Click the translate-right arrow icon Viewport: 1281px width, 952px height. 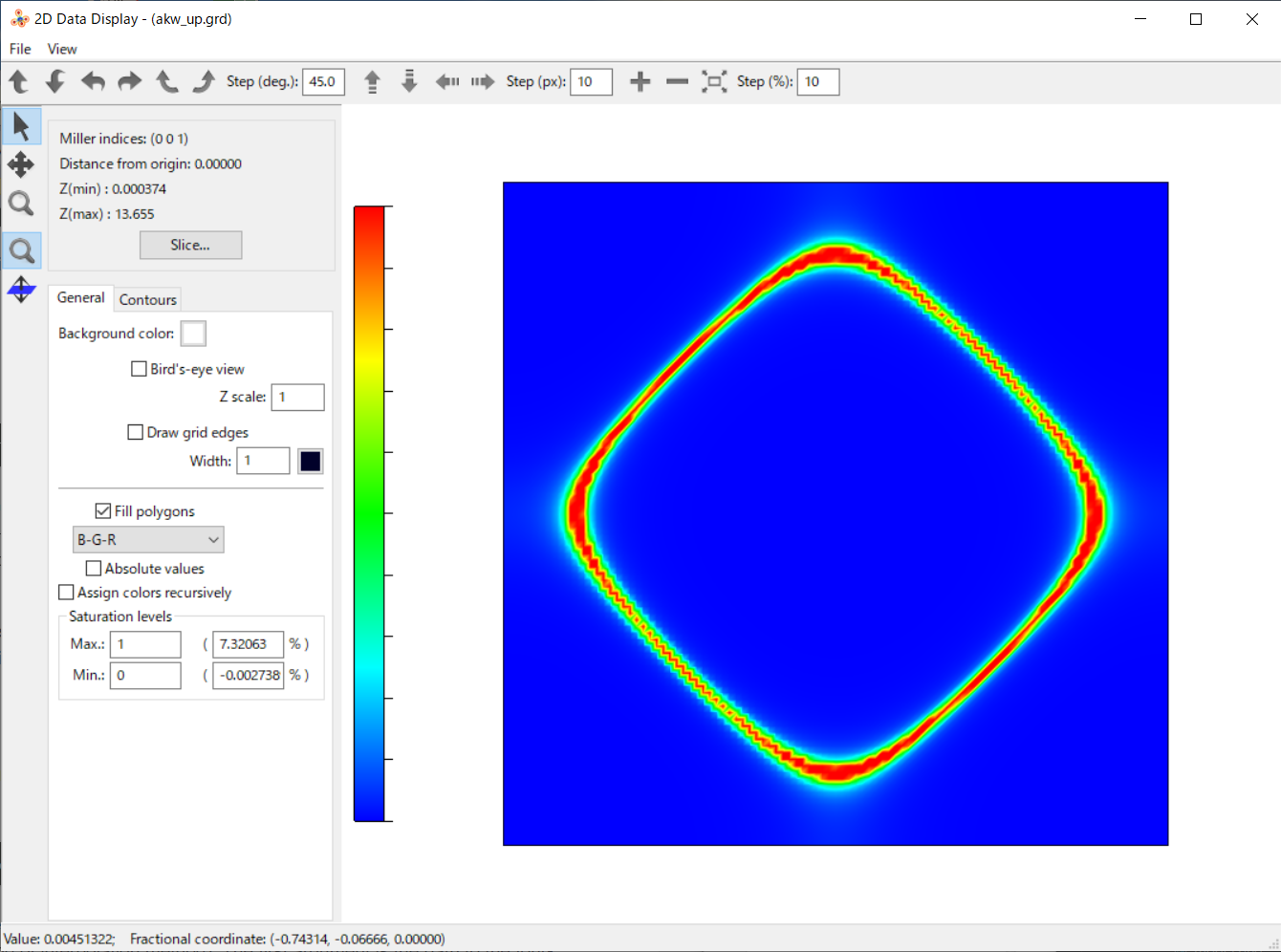click(483, 81)
